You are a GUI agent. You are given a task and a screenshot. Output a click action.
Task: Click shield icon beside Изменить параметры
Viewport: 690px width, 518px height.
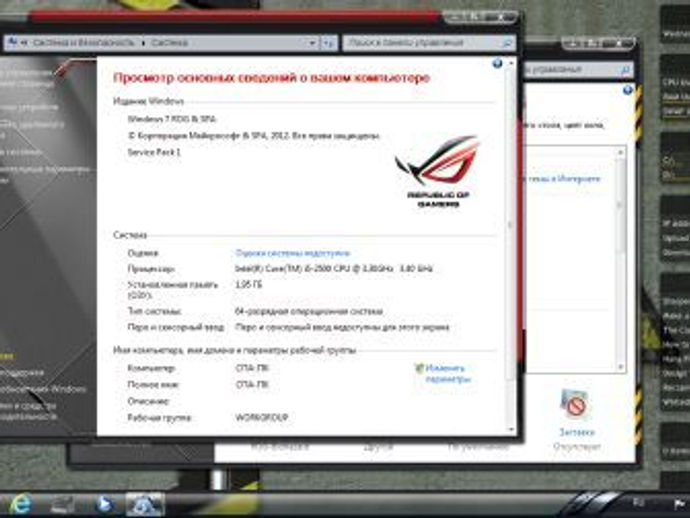pos(419,368)
